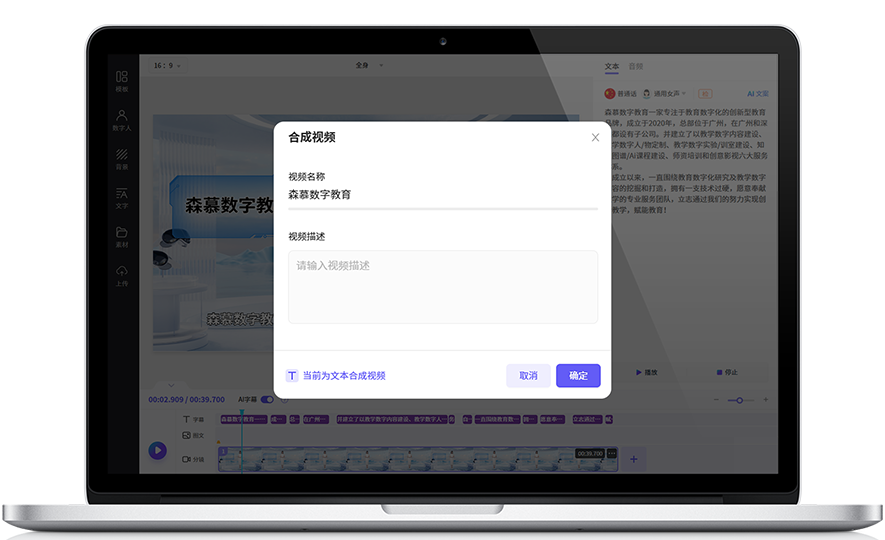Click the 取消 cancel button
Viewport: 885px width, 540px height.
(527, 376)
